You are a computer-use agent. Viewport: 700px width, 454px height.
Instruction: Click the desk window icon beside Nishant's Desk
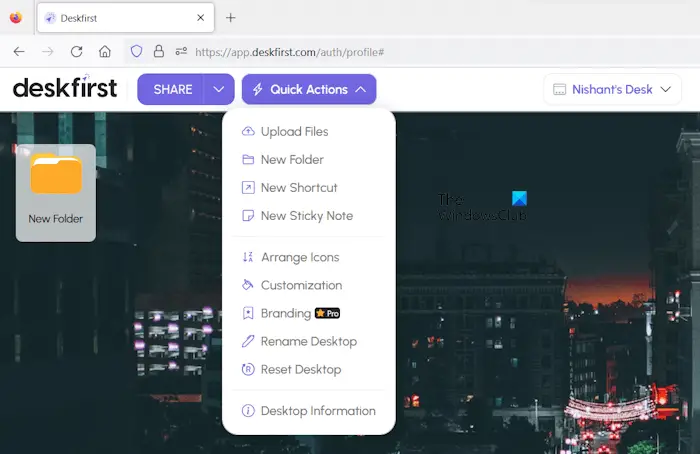pos(559,89)
